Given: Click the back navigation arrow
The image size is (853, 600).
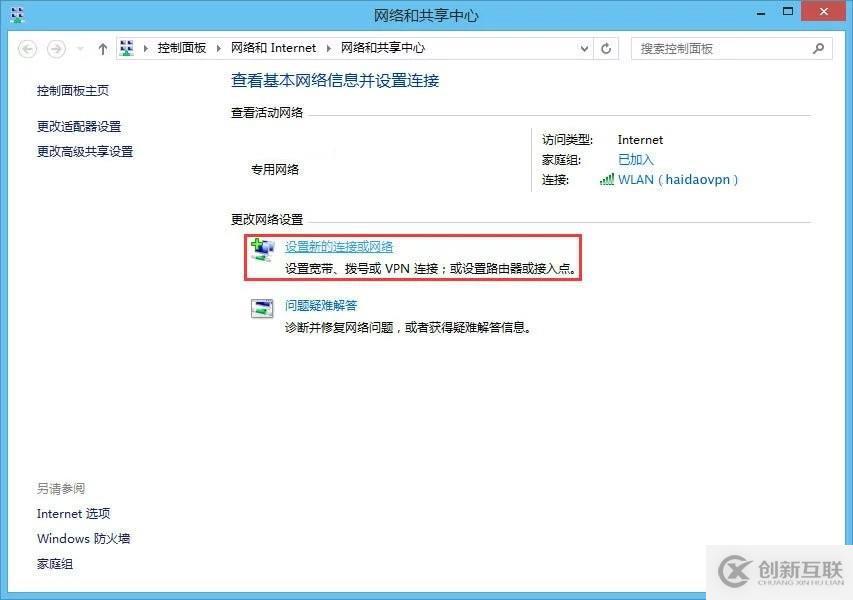Looking at the screenshot, I should point(30,48).
